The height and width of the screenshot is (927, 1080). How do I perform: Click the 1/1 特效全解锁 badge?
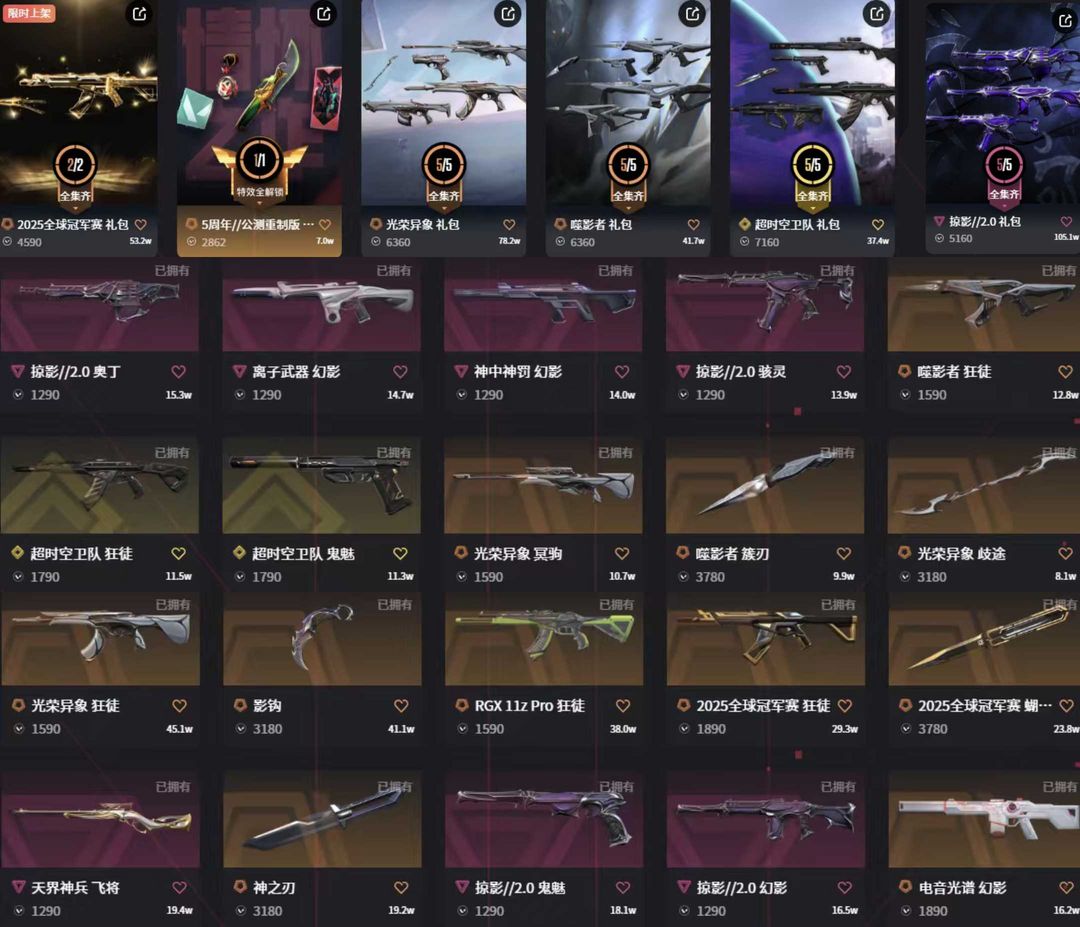point(260,170)
